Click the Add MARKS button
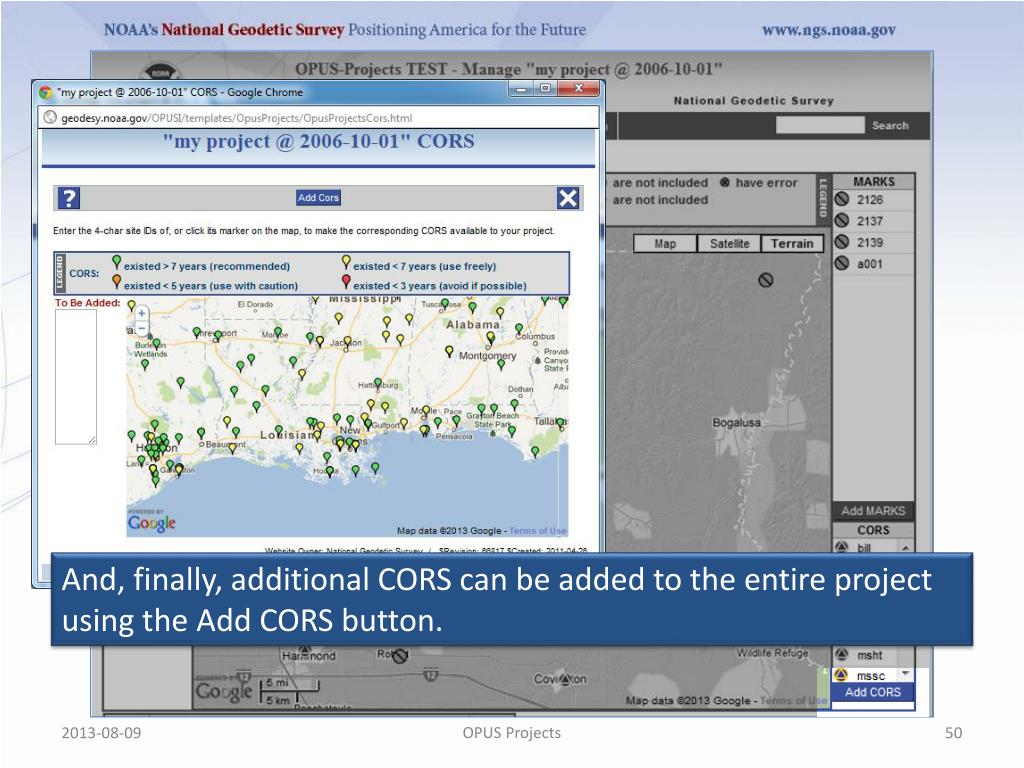The width and height of the screenshot is (1024, 768). coord(873,511)
